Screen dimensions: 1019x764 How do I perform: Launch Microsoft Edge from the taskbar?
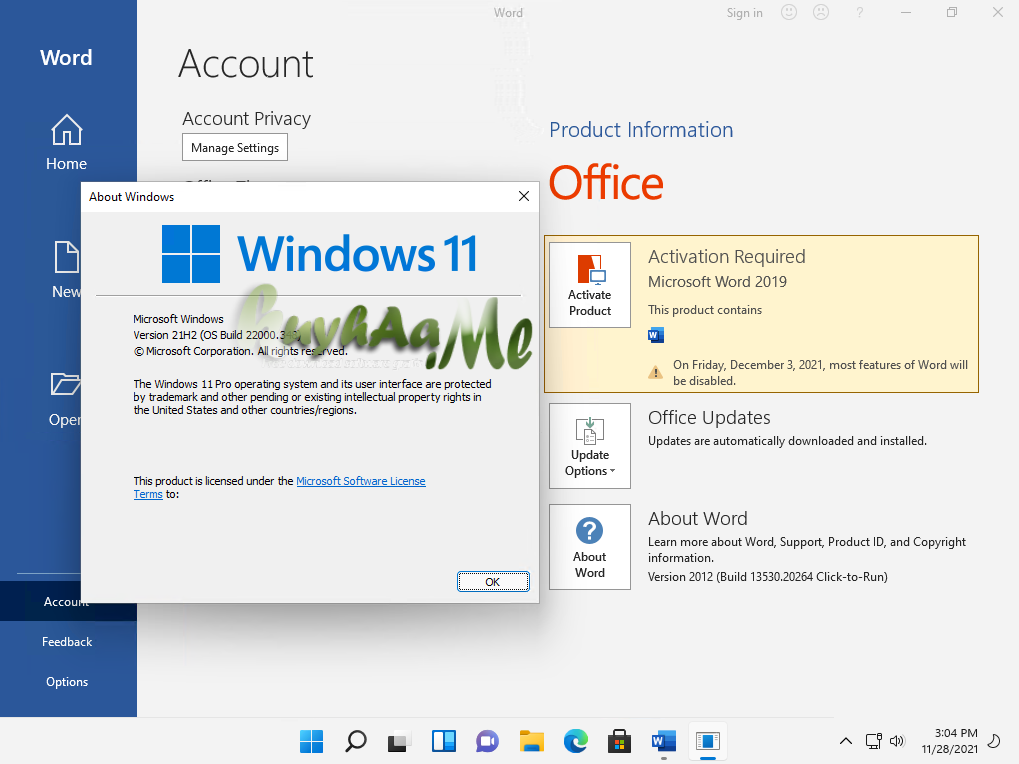[x=575, y=741]
